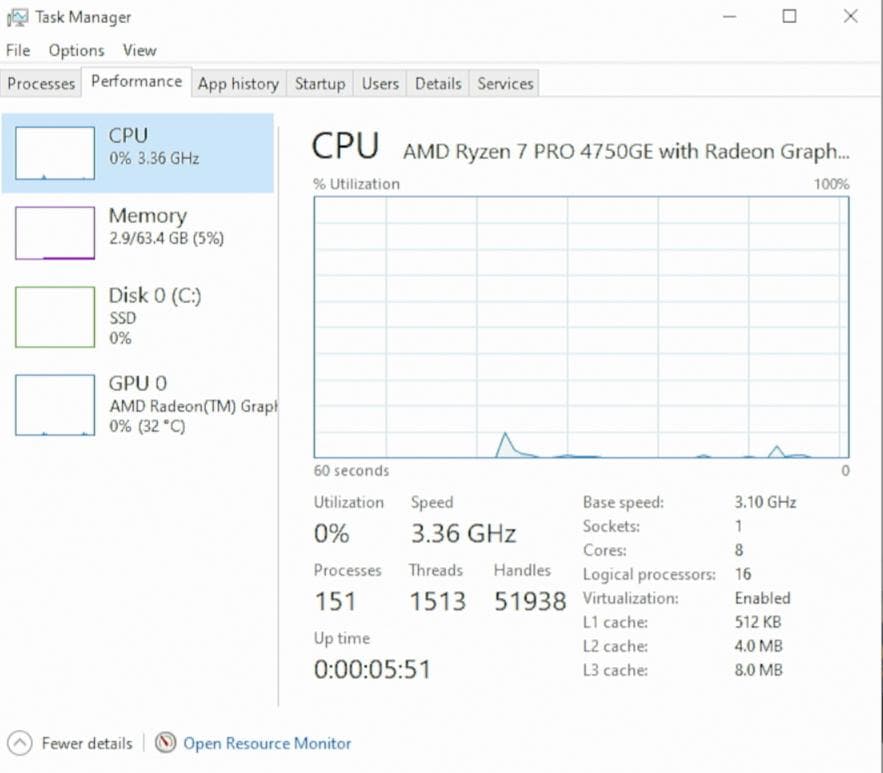Click the CPU mini graph icon in sidebar

coord(53,153)
